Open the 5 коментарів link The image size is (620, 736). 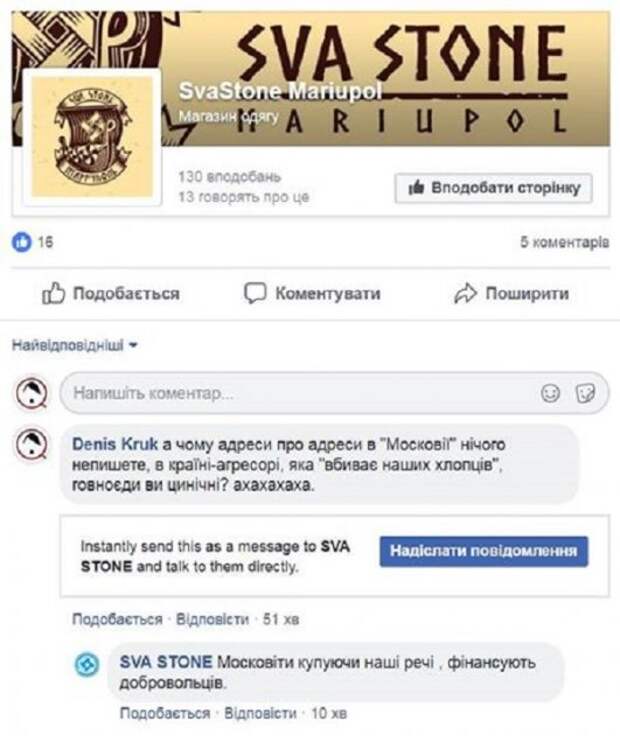564,242
